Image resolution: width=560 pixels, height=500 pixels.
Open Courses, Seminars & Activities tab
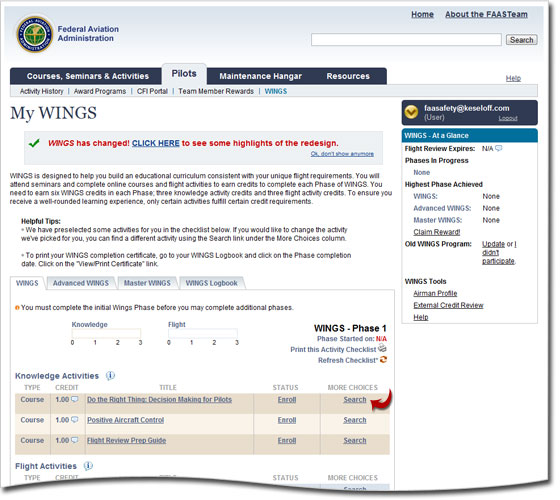coord(88,76)
